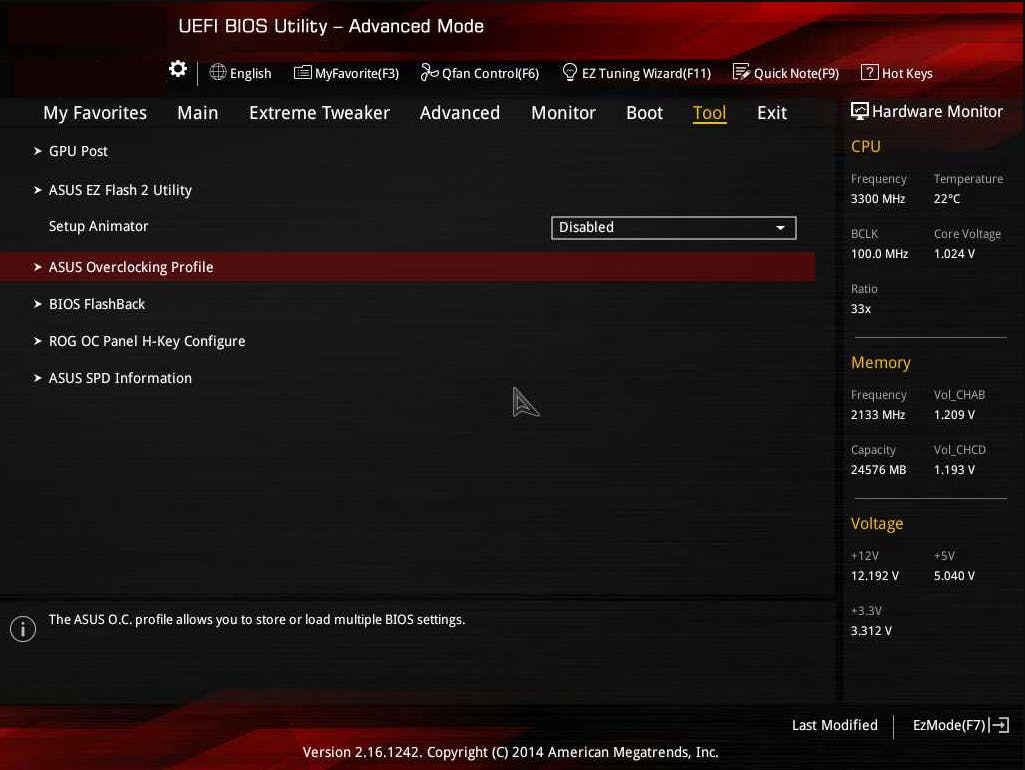Select the Setup Animator label
This screenshot has height=770, width=1025.
[x=99, y=226]
